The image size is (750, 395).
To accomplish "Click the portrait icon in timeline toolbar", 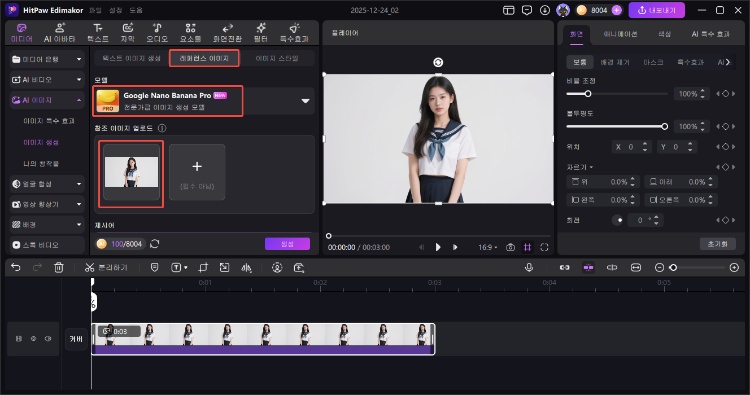I will pos(277,267).
